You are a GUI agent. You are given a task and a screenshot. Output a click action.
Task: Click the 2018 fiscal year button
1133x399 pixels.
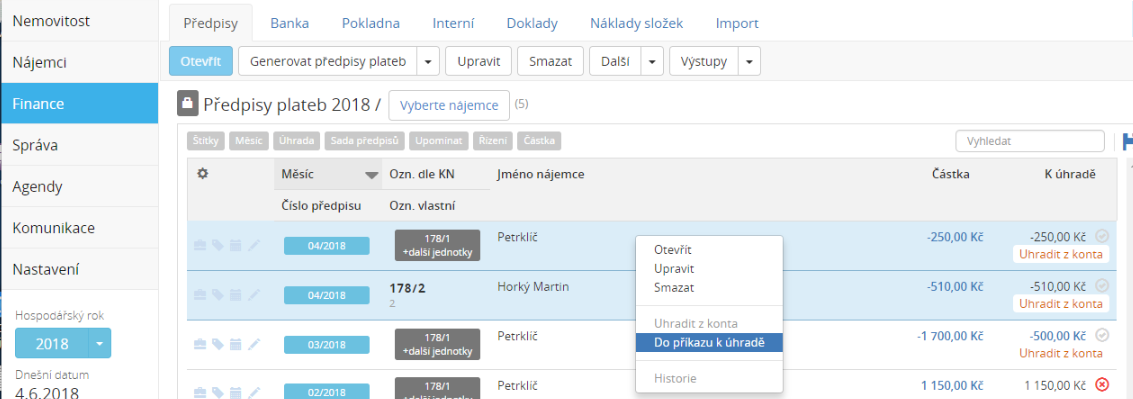(x=52, y=343)
